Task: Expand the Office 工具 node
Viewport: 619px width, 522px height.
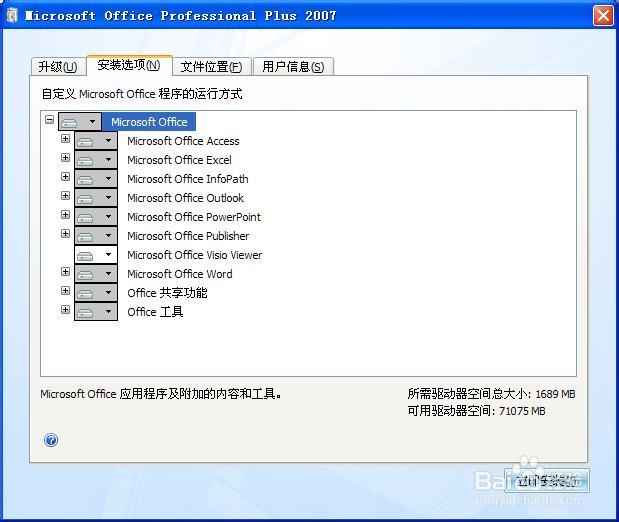Action: coord(66,309)
